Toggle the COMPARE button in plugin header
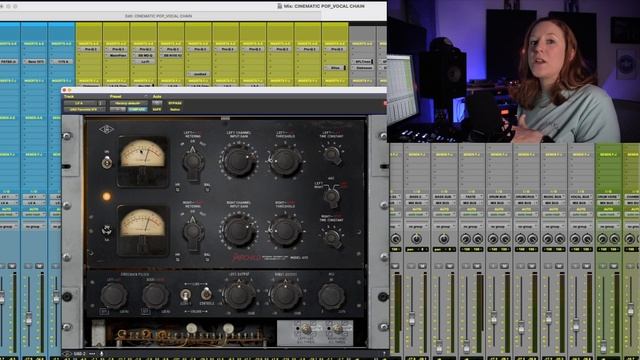The width and height of the screenshot is (640, 360). (x=137, y=109)
